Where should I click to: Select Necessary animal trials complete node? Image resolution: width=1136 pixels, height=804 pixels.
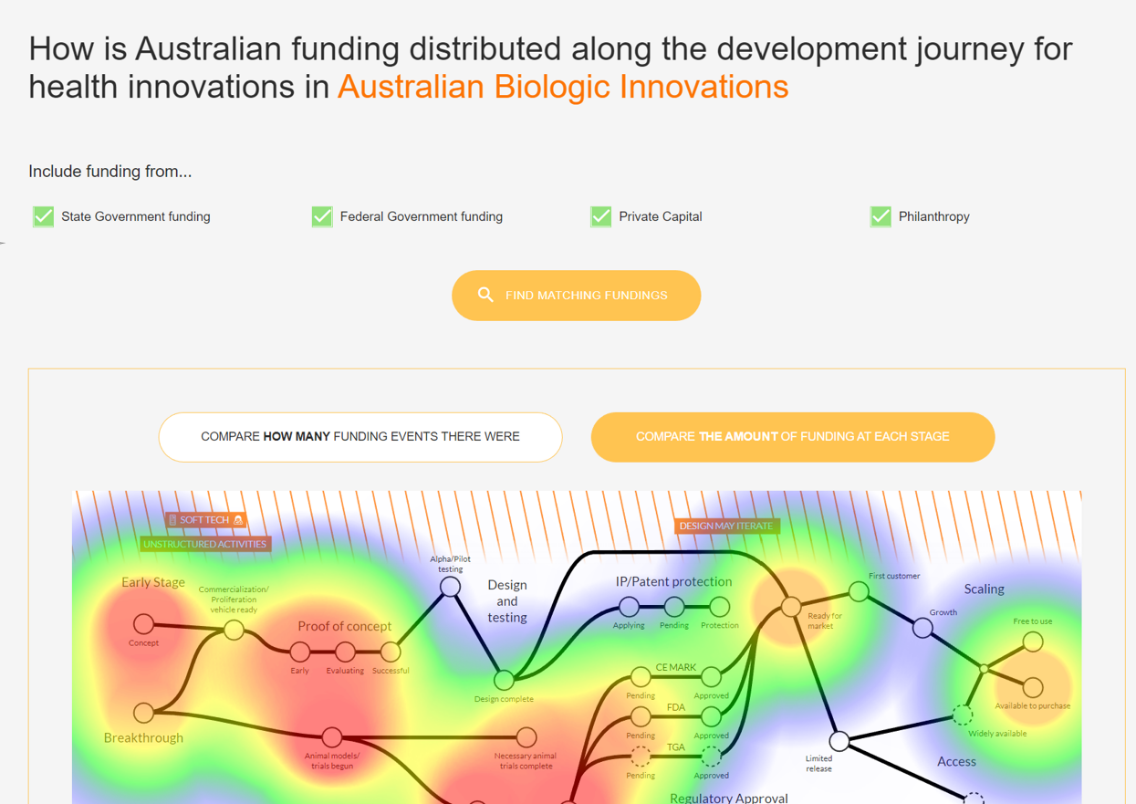526,737
